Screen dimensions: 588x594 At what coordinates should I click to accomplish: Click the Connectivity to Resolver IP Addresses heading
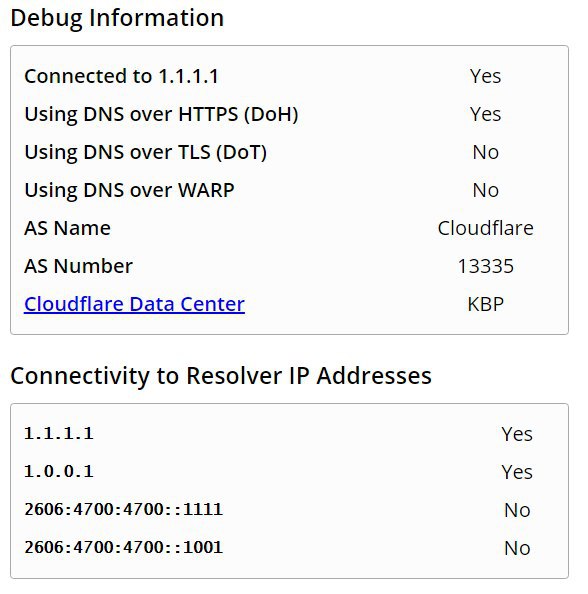click(221, 376)
